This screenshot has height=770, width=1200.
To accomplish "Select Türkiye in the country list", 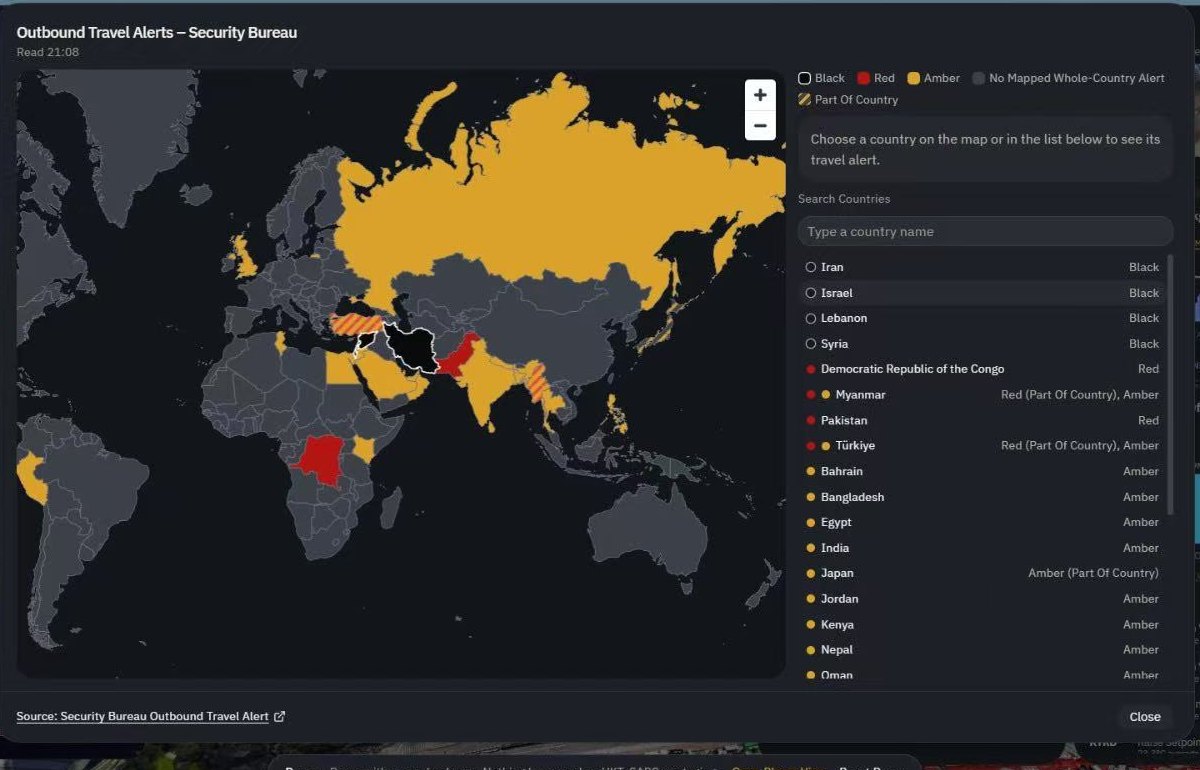I will click(x=982, y=446).
